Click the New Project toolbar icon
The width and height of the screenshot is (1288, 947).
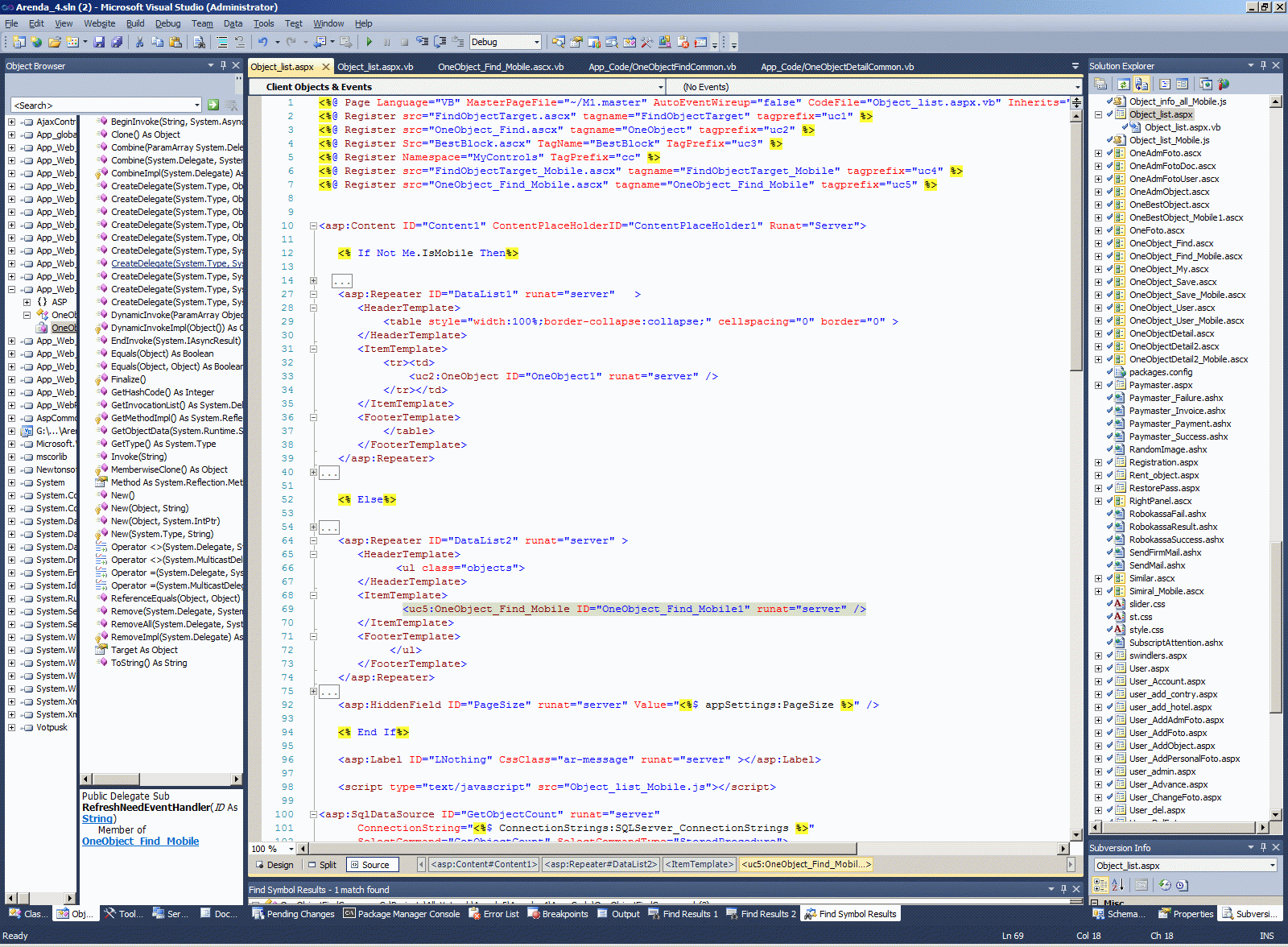coord(19,42)
